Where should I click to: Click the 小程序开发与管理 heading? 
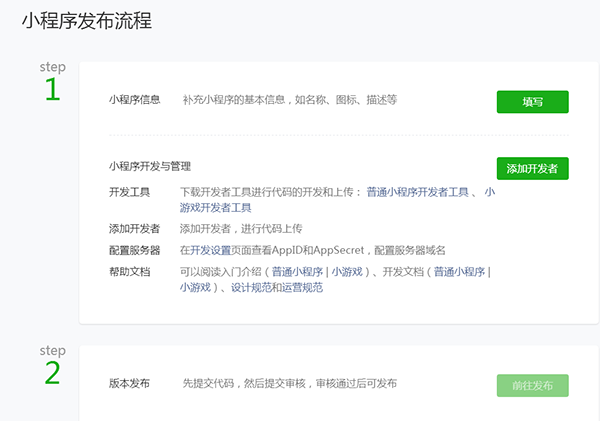[150, 166]
